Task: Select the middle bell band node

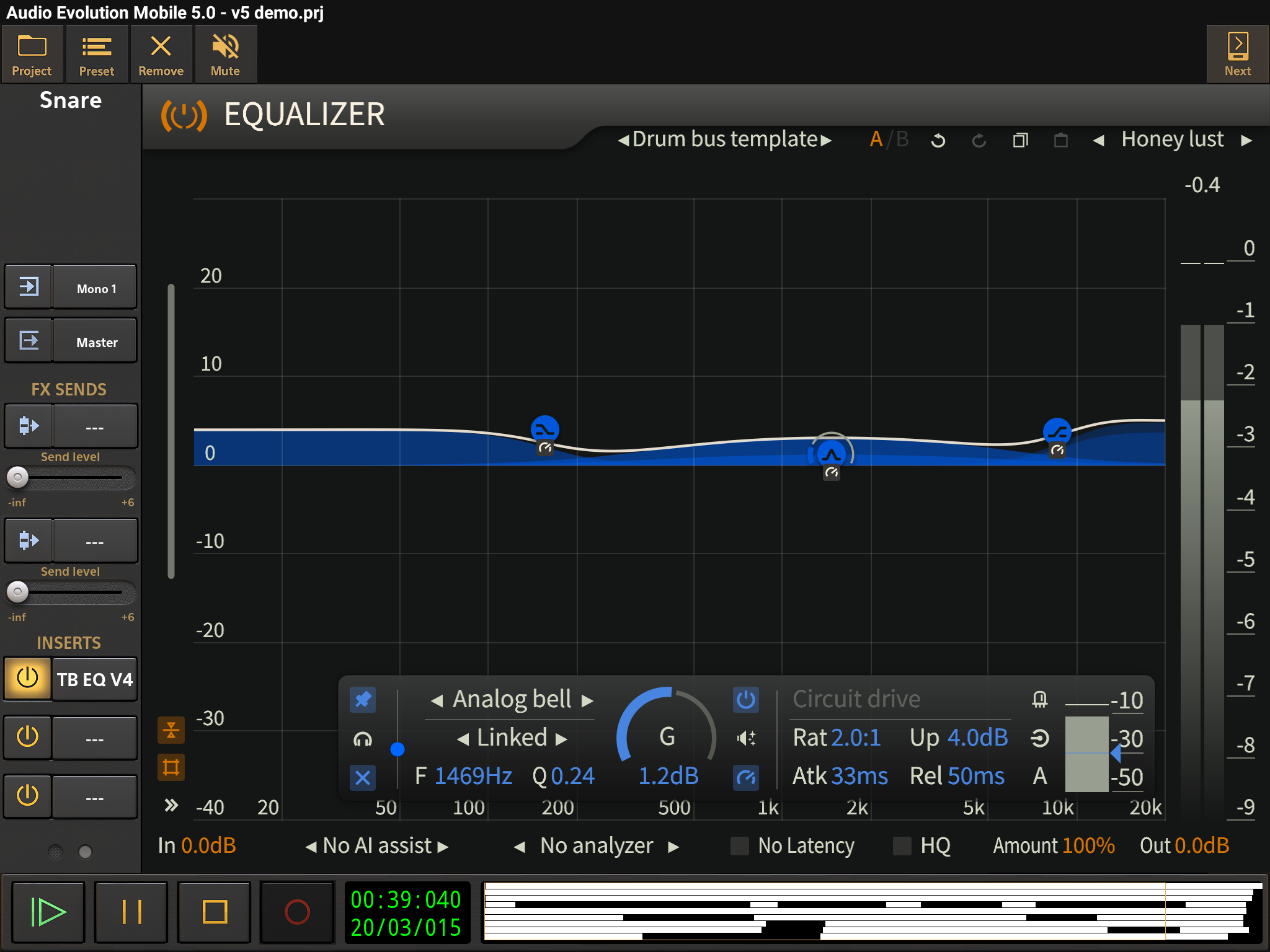Action: coord(831,454)
